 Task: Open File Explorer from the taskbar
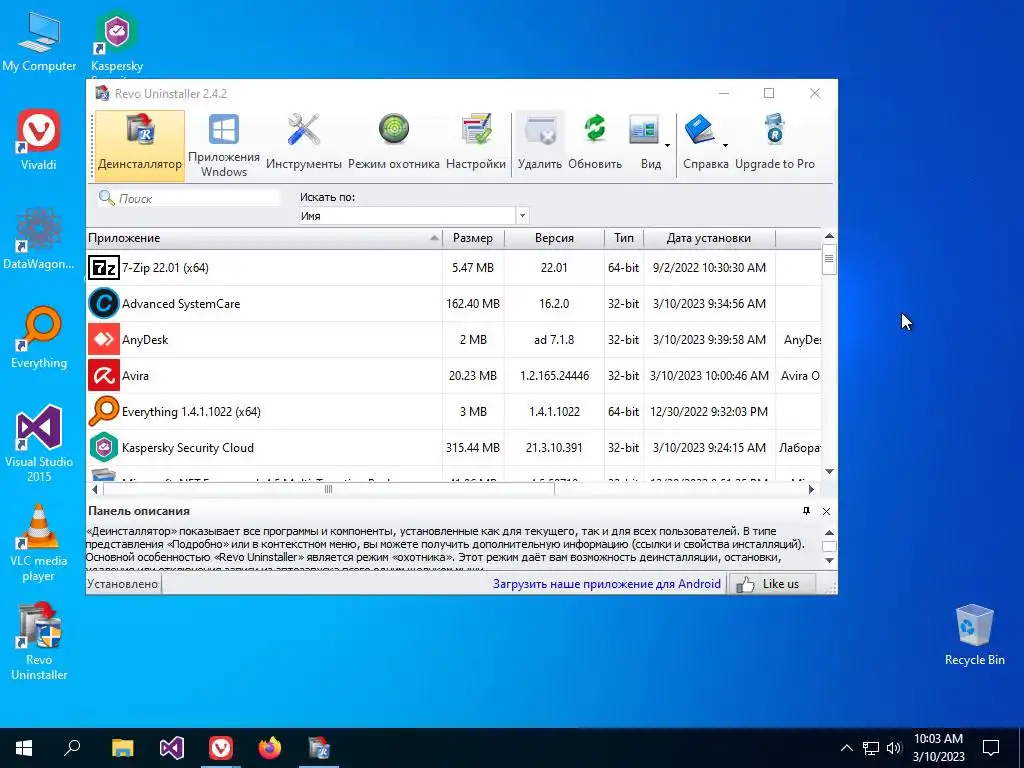122,748
